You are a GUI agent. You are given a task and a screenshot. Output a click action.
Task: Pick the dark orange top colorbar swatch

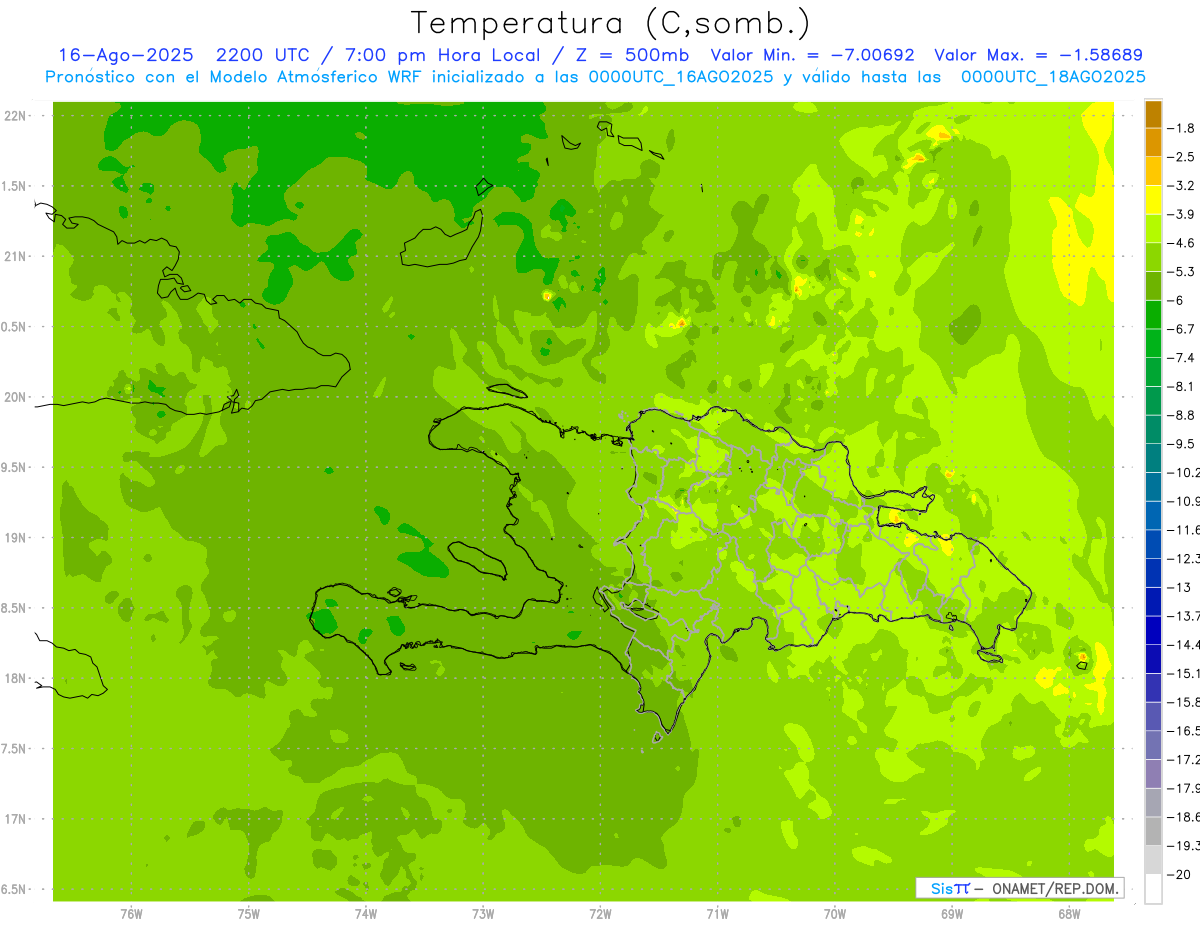[x=1153, y=114]
